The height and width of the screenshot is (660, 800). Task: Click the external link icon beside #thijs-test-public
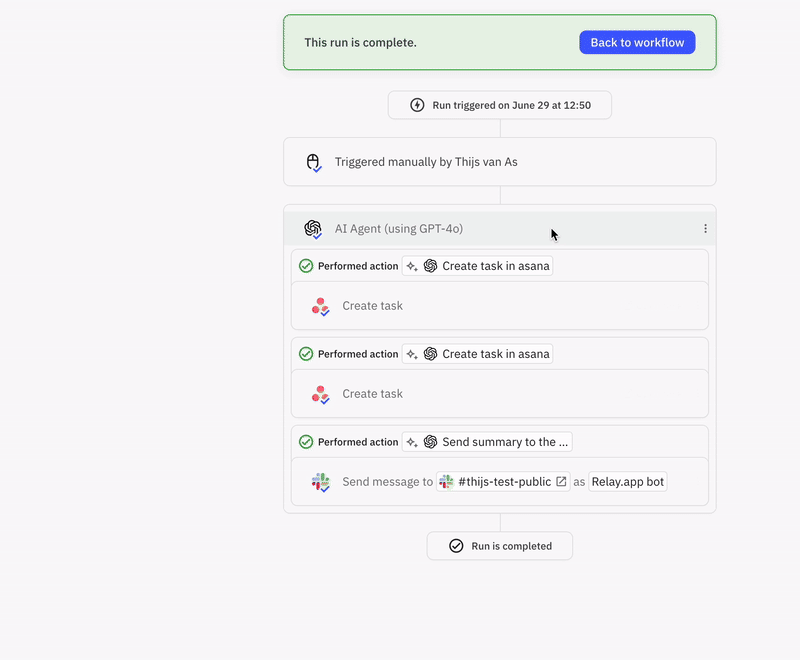pos(560,481)
